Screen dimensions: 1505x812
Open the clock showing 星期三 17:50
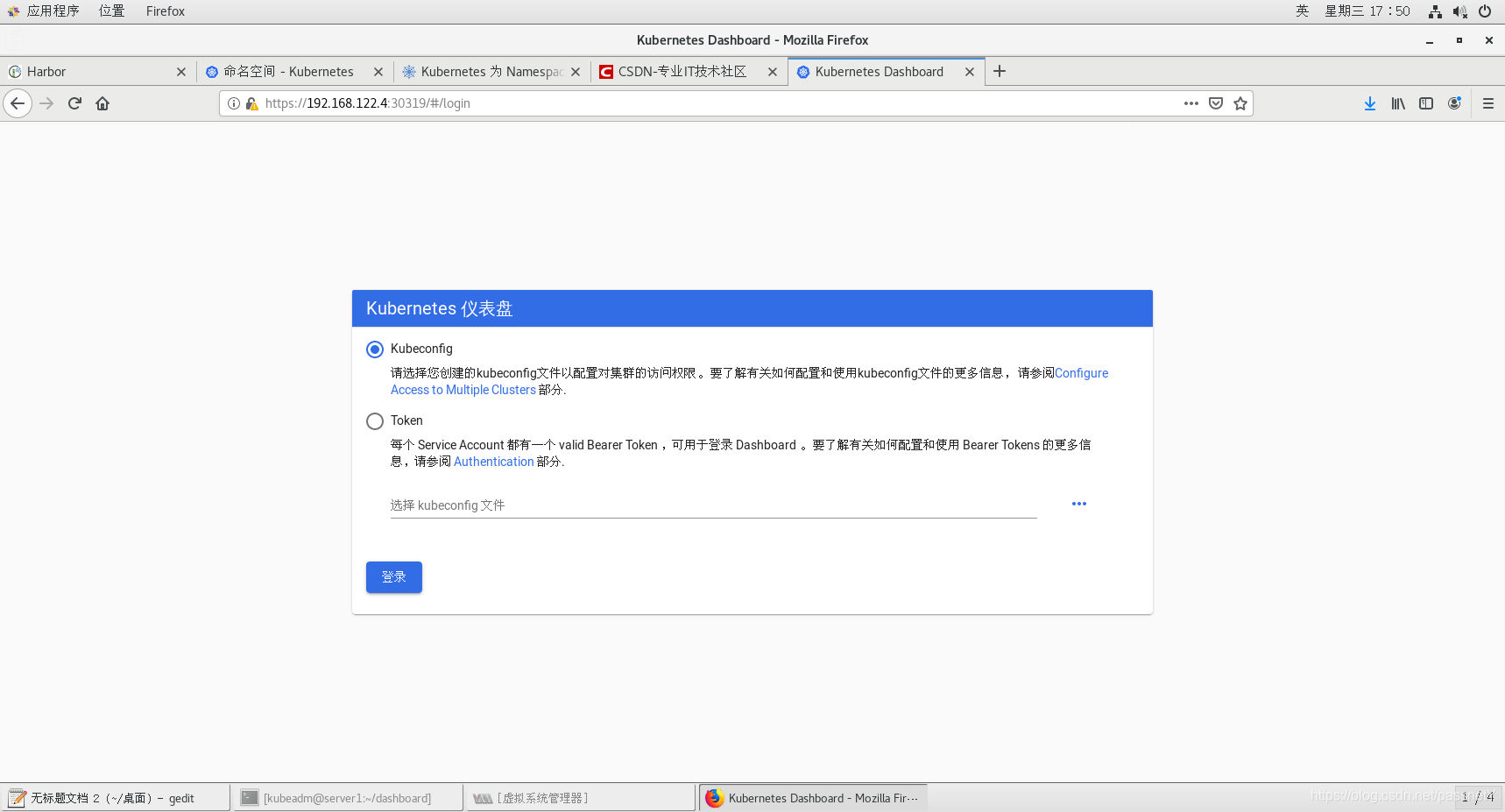[1367, 11]
